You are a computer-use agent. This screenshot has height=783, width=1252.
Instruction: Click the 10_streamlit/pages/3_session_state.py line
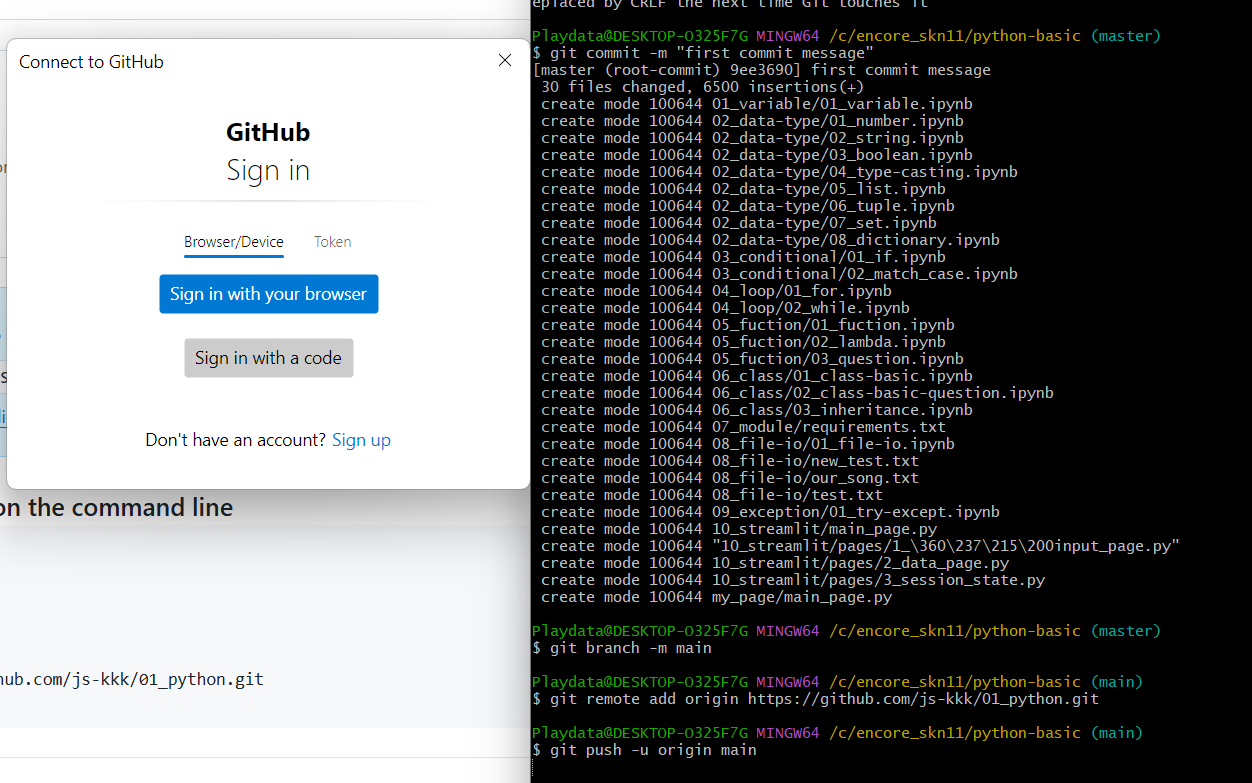tap(793, 580)
